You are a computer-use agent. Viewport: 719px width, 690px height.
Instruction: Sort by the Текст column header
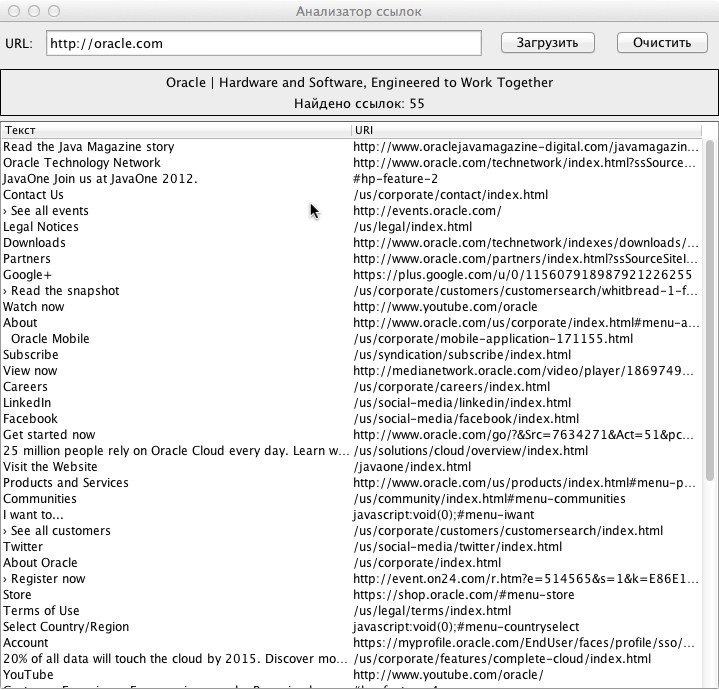[177, 130]
